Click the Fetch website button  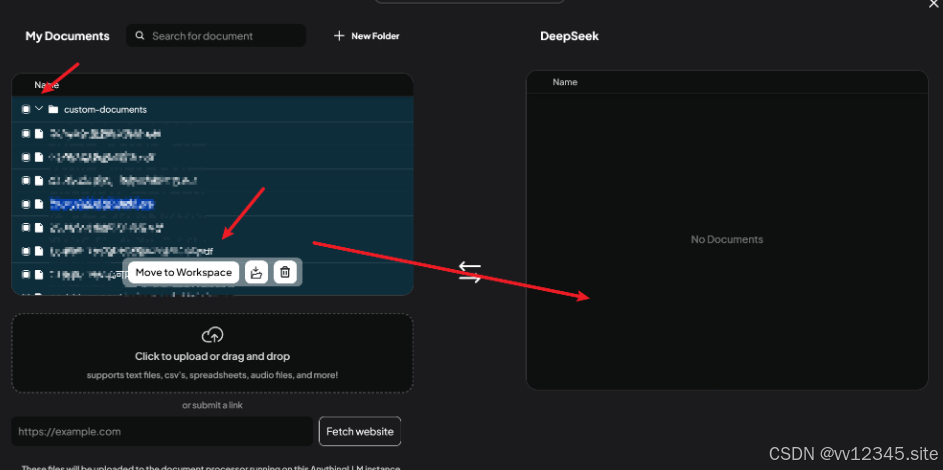point(360,432)
